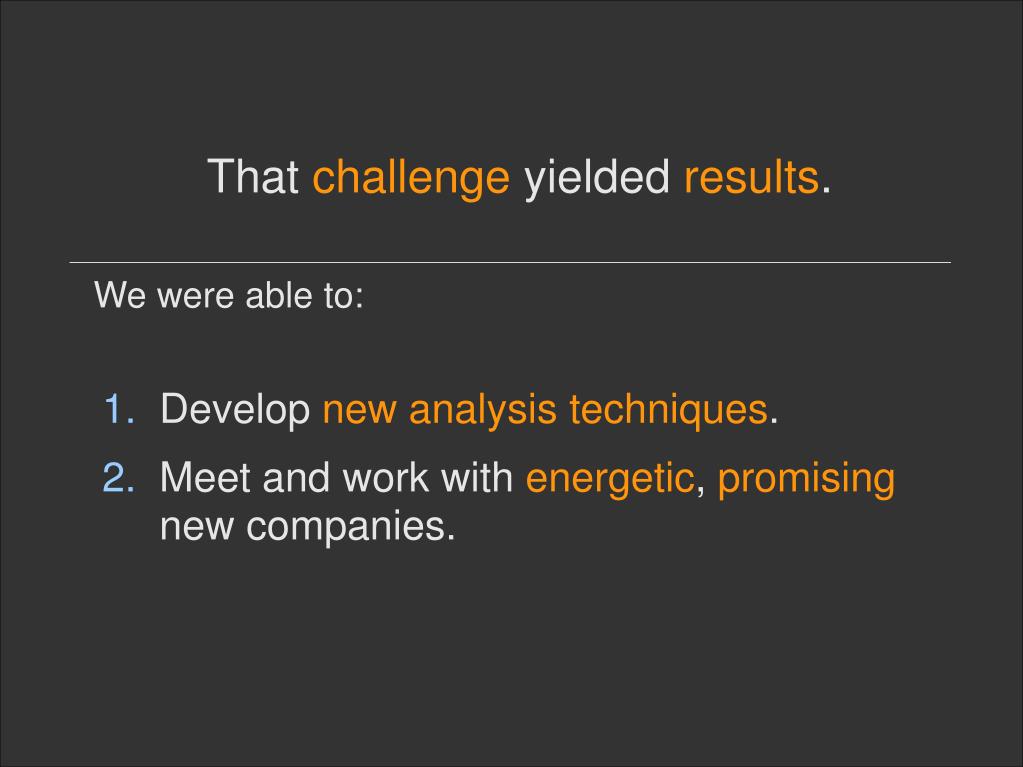Click the orange word "results" in title
Screen dimensions: 1023x767
tap(751, 177)
